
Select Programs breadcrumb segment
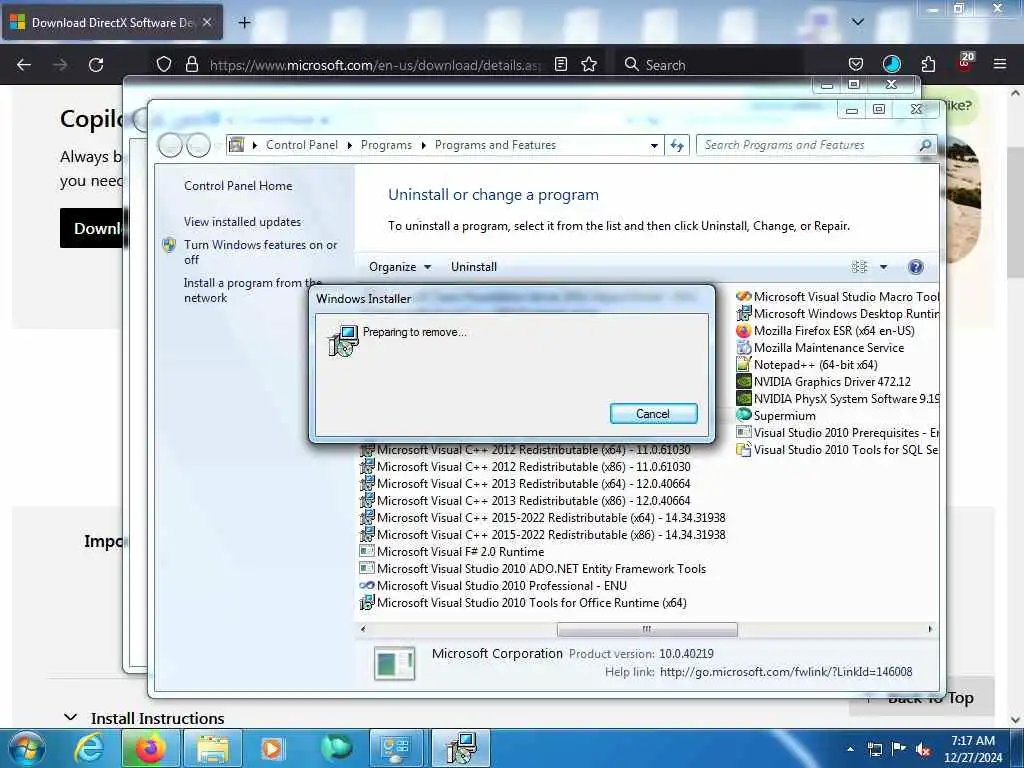[x=386, y=145]
